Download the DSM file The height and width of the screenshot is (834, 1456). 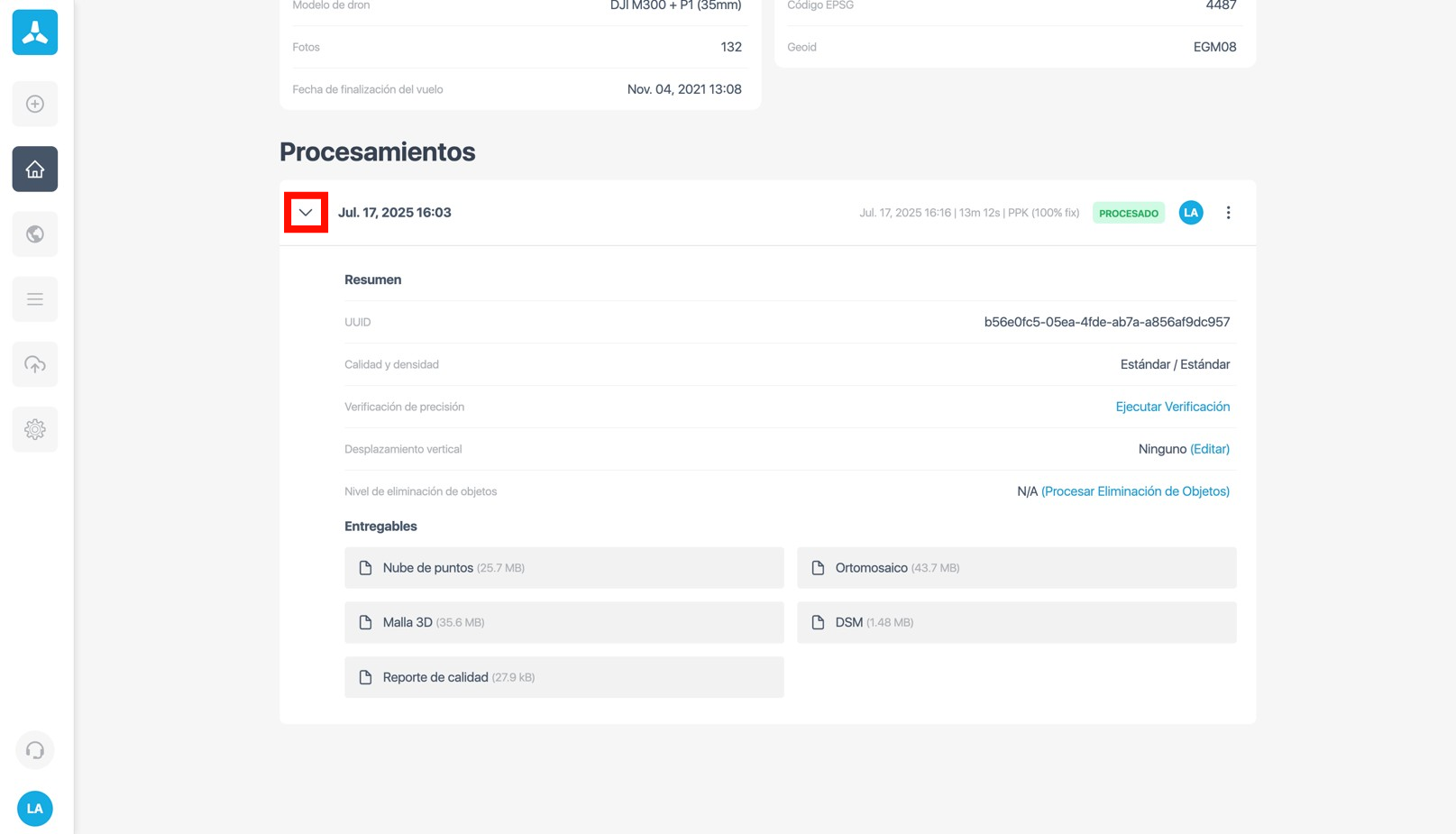coord(1016,622)
